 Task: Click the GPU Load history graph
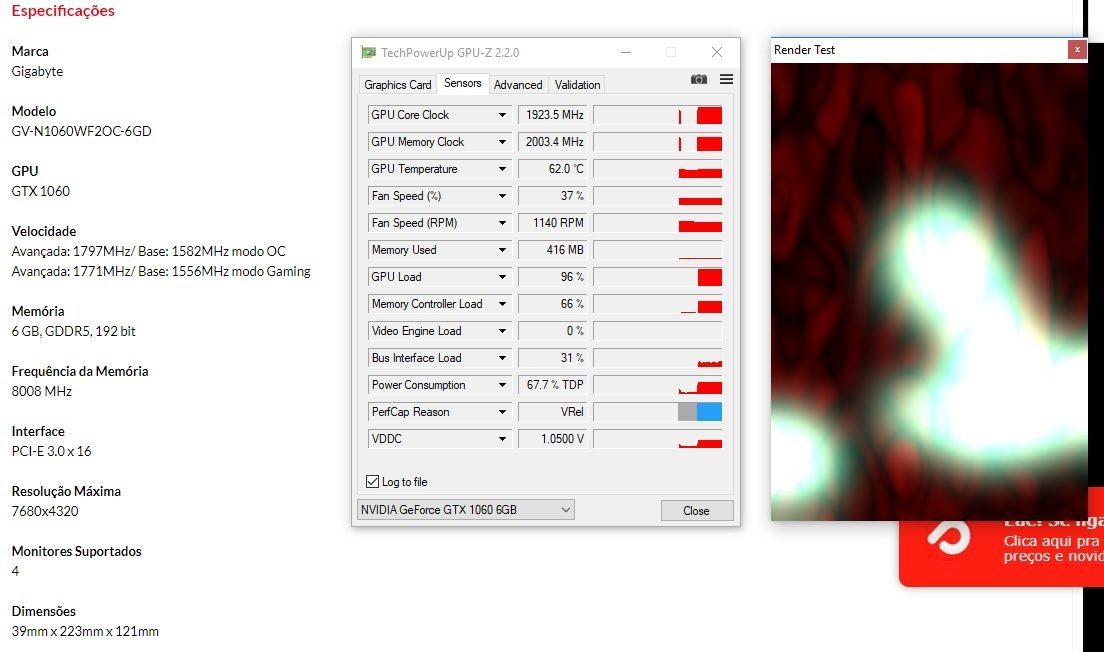(658, 277)
